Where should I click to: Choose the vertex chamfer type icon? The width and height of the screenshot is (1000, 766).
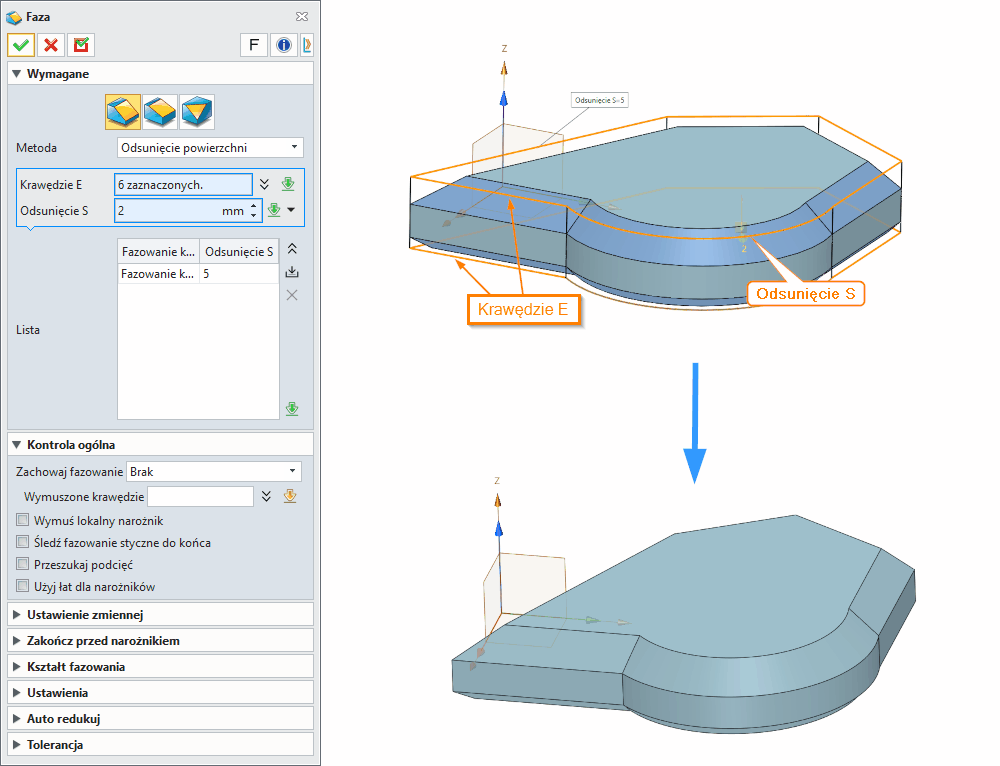pos(197,111)
